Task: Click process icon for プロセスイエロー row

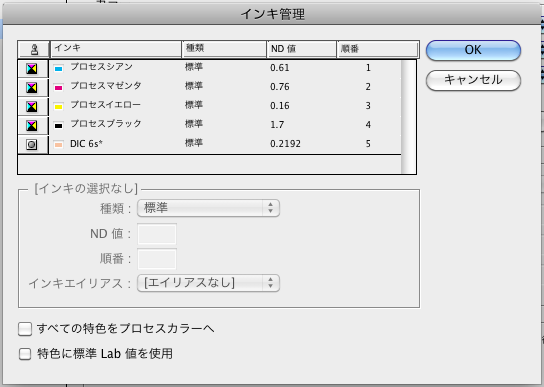Action: point(32,107)
